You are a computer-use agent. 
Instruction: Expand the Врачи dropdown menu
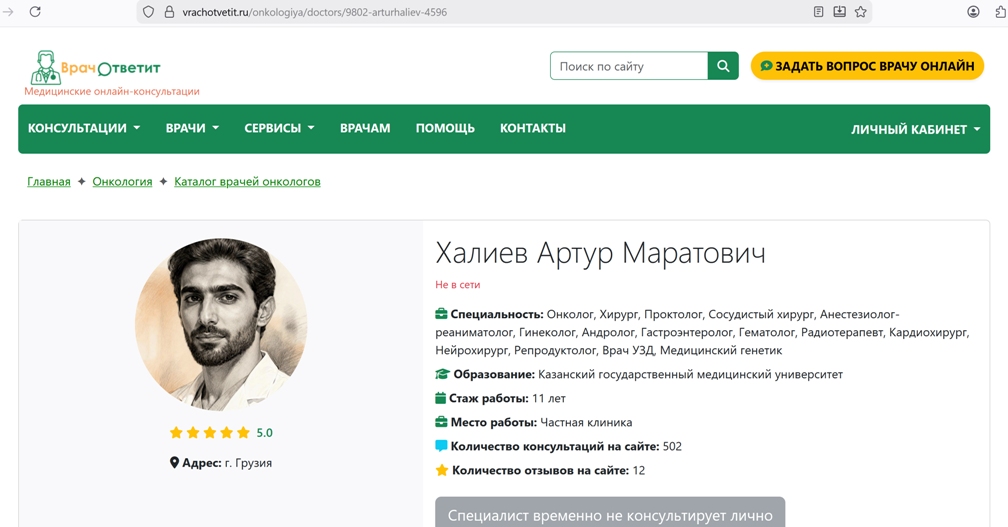(x=192, y=128)
